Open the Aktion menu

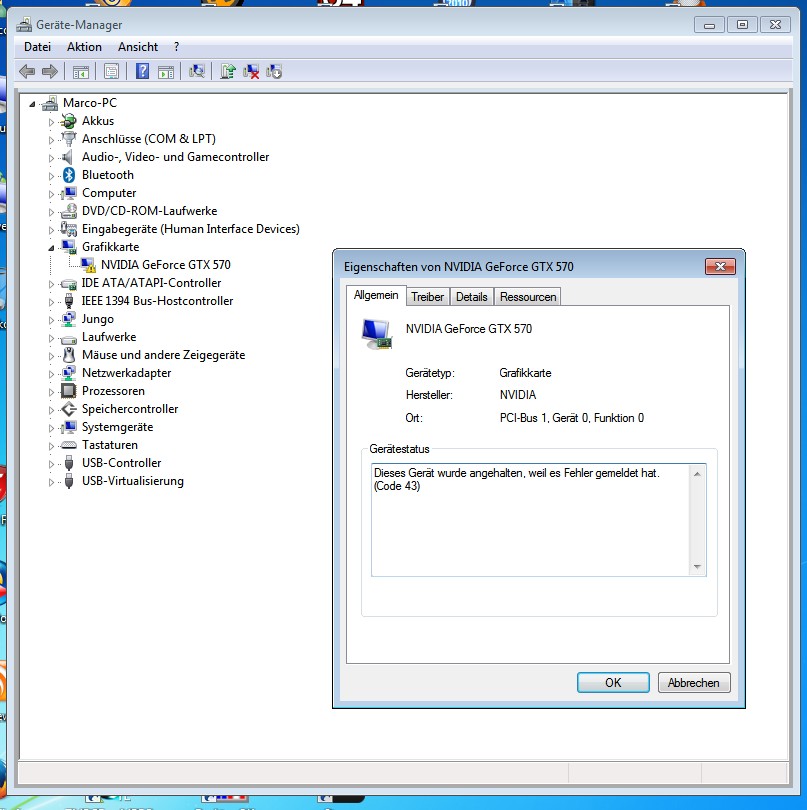pos(84,47)
